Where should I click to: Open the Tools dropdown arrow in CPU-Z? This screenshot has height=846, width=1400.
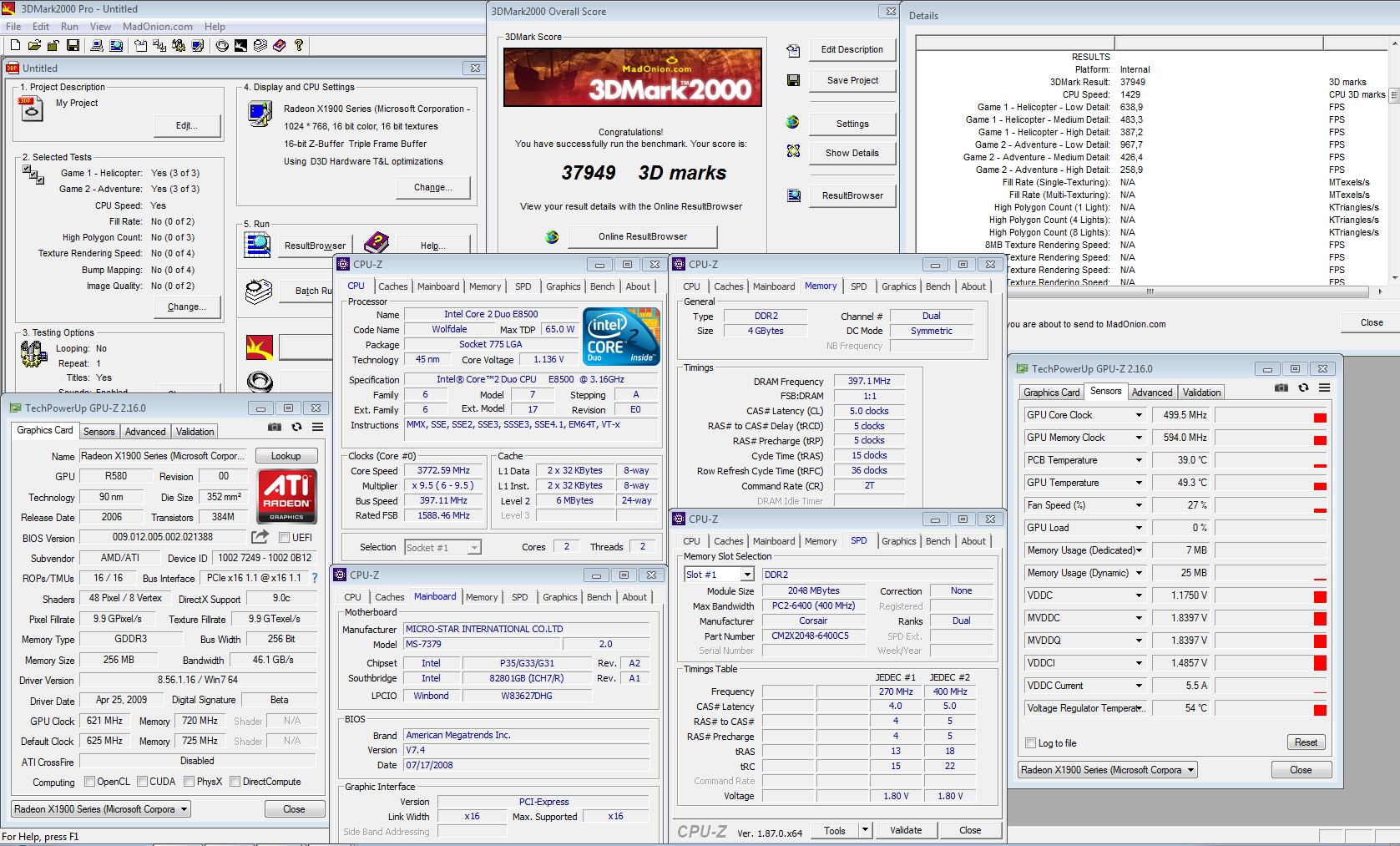tap(865, 830)
